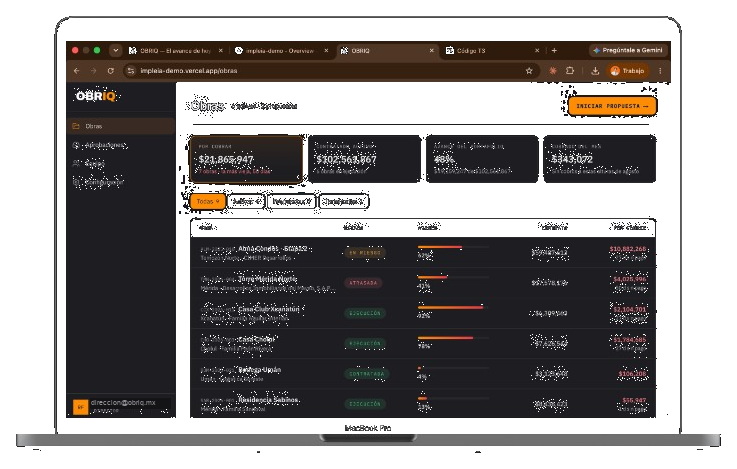Screen dimensions: 737x469
Task: Open a new tab with the plus icon
Action: (554, 50)
